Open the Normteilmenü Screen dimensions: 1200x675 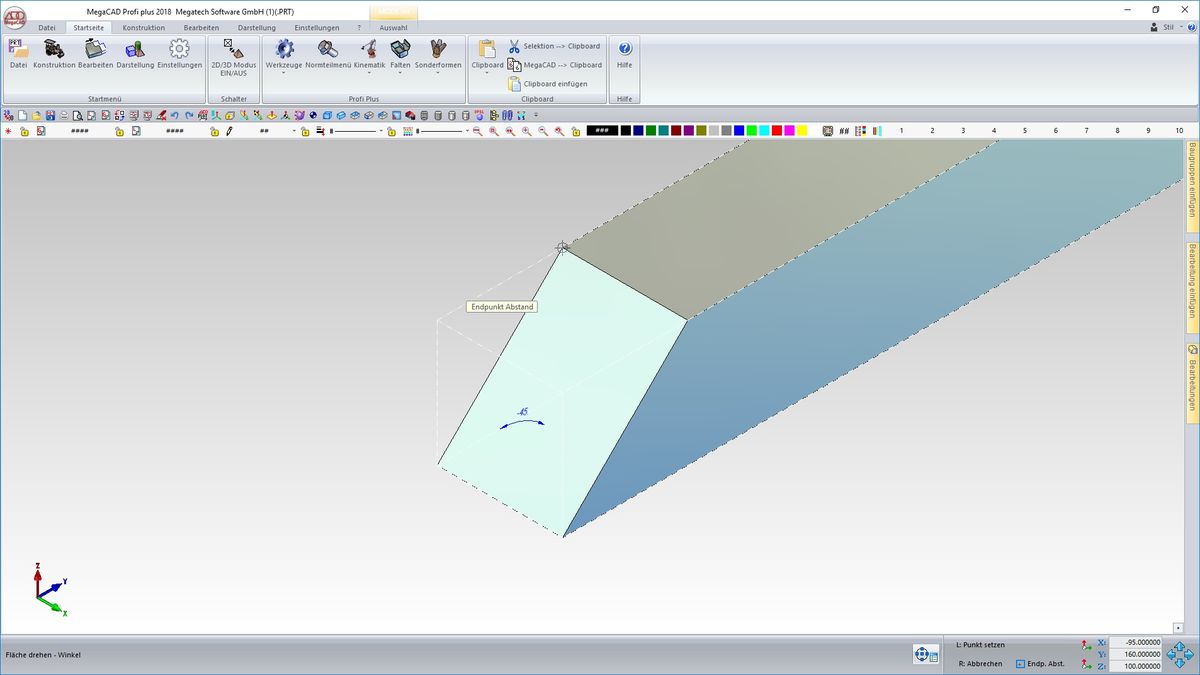click(328, 53)
